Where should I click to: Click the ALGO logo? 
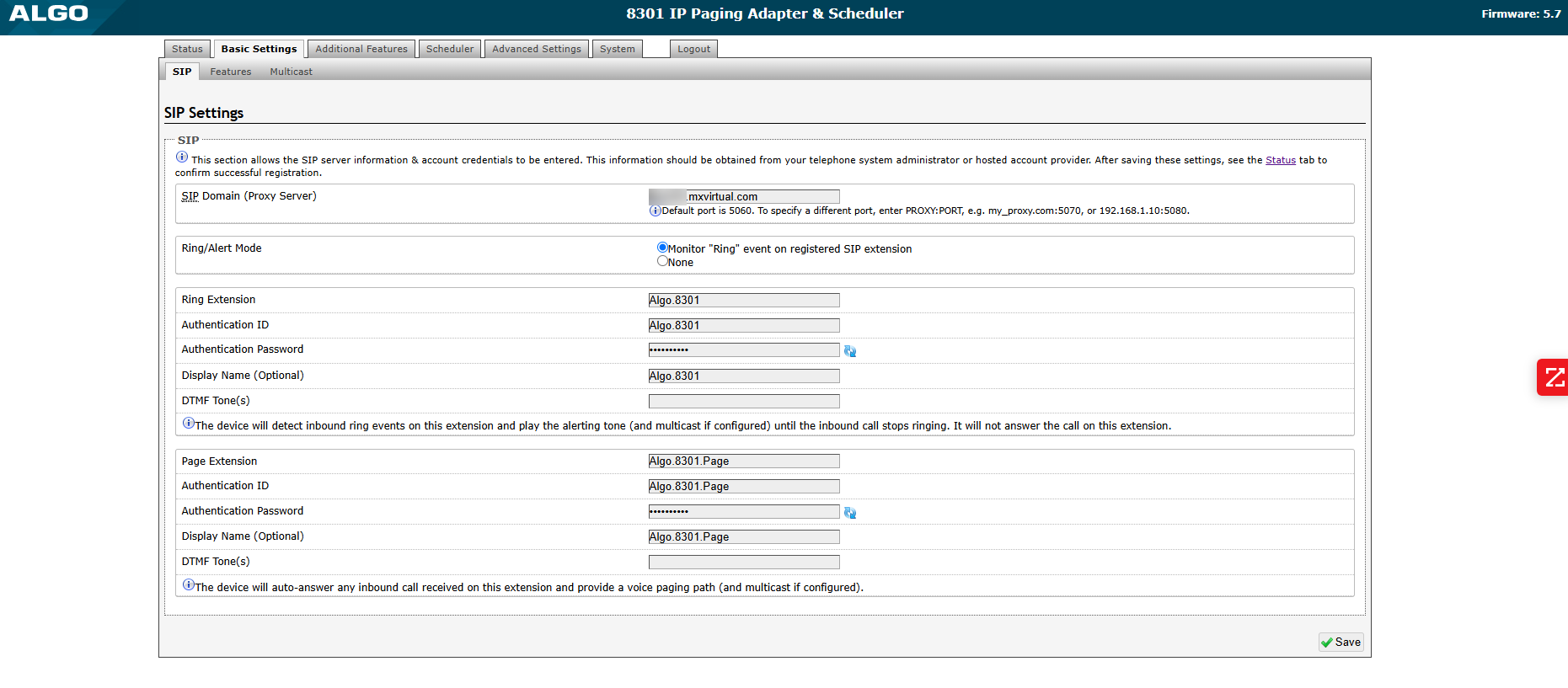click(x=49, y=13)
